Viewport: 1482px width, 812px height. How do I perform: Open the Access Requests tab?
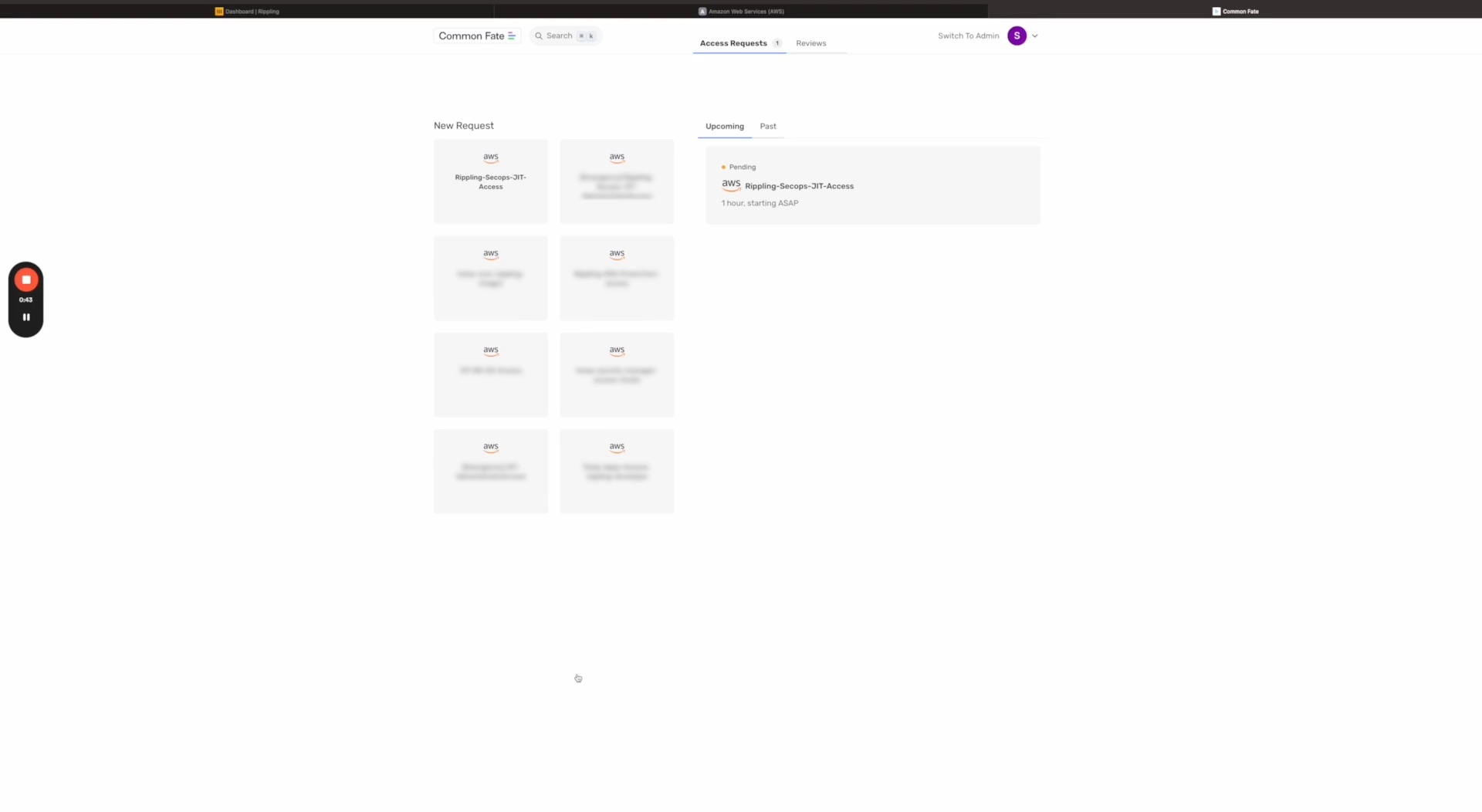[x=739, y=43]
